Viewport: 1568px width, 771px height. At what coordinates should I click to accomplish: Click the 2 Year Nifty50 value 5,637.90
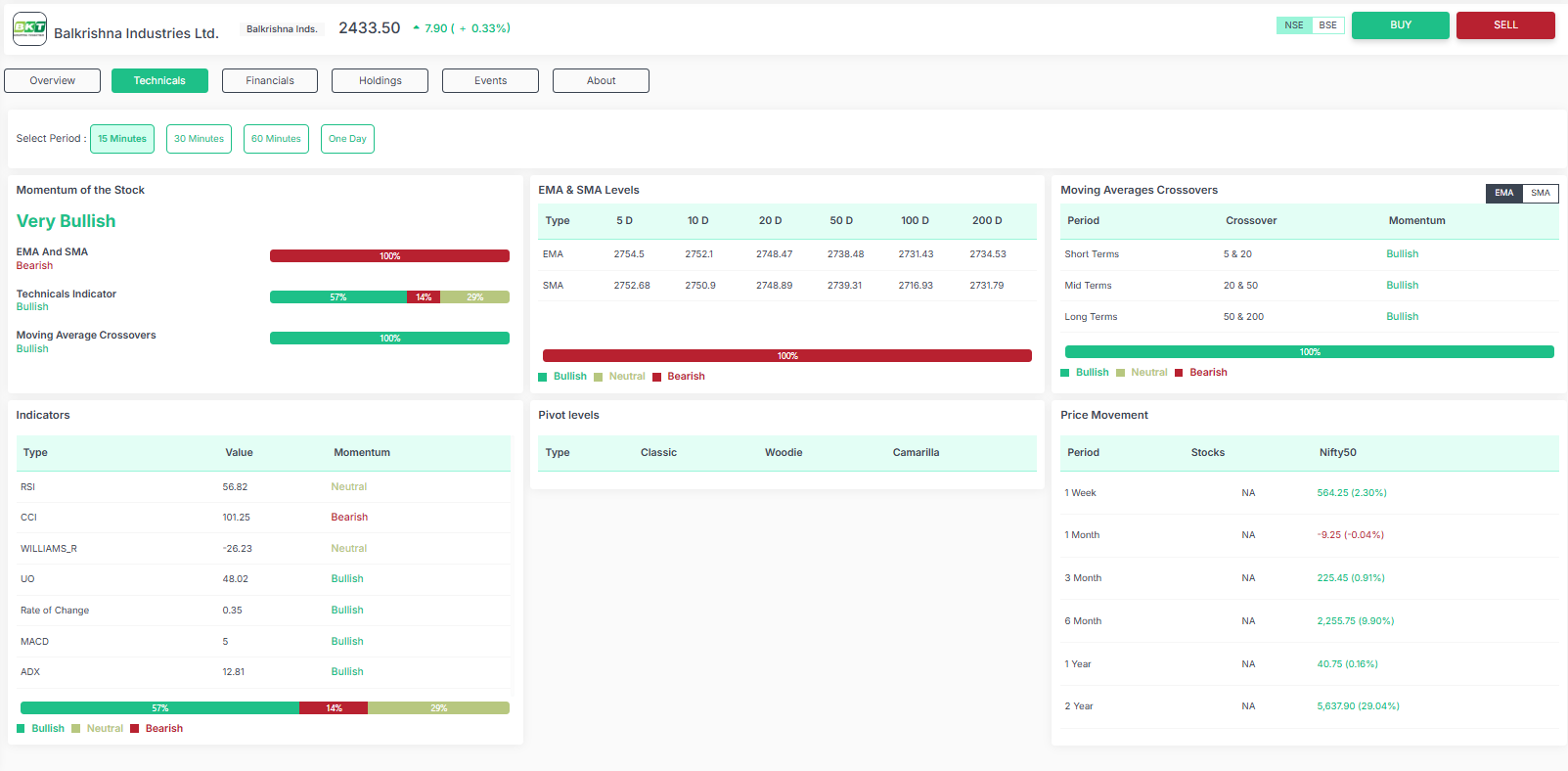1358,706
